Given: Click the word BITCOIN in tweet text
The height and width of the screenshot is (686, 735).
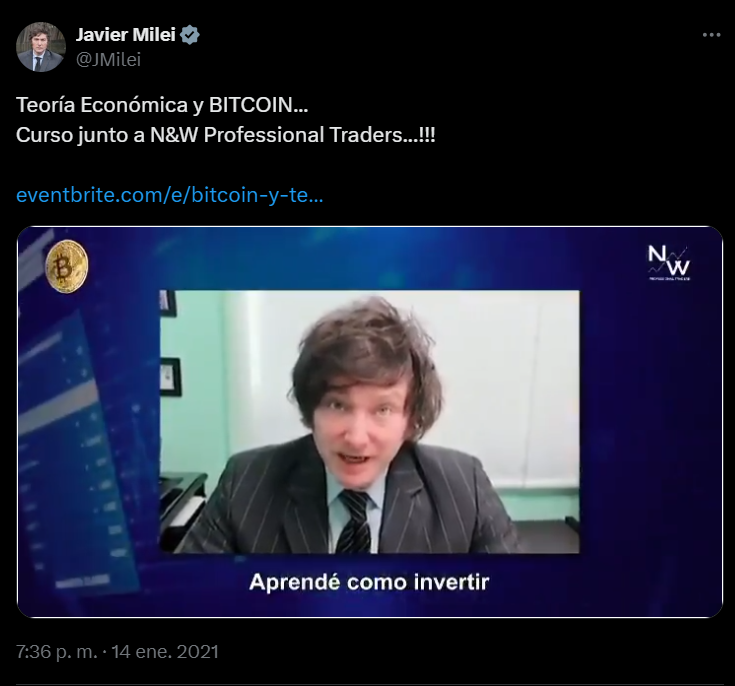Looking at the screenshot, I should point(251,105).
